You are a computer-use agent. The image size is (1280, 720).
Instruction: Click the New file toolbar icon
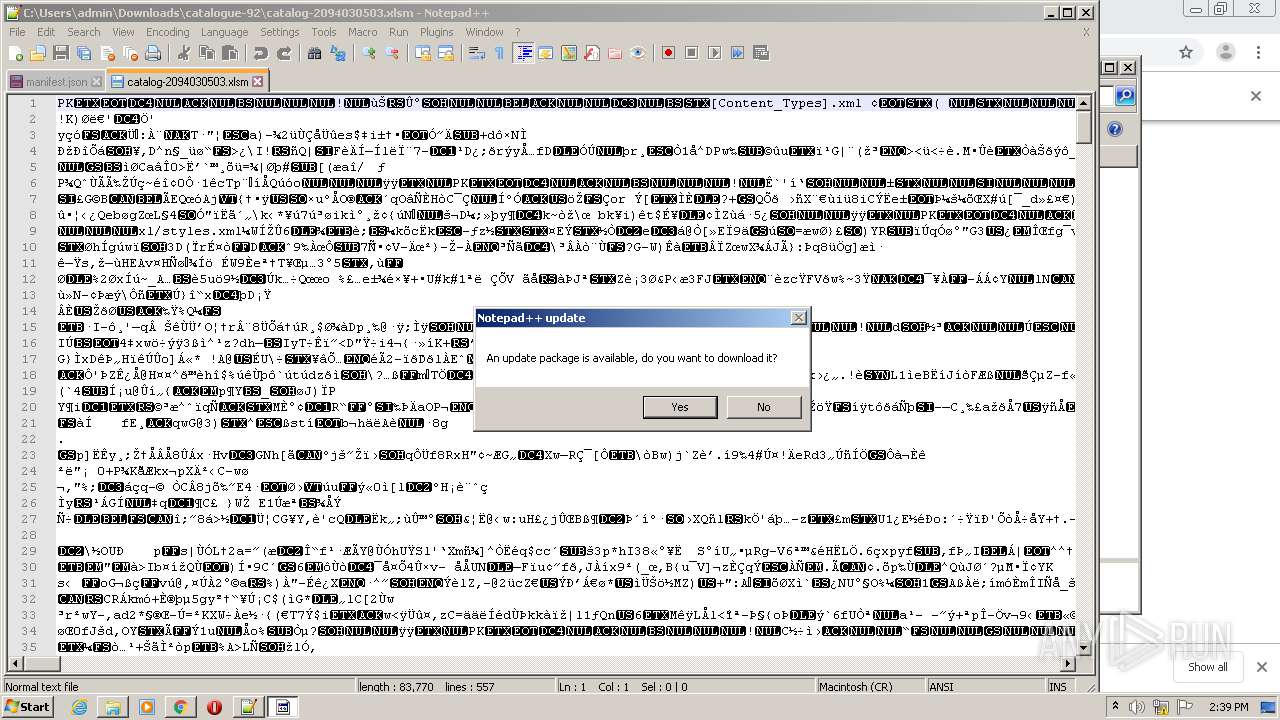15,53
